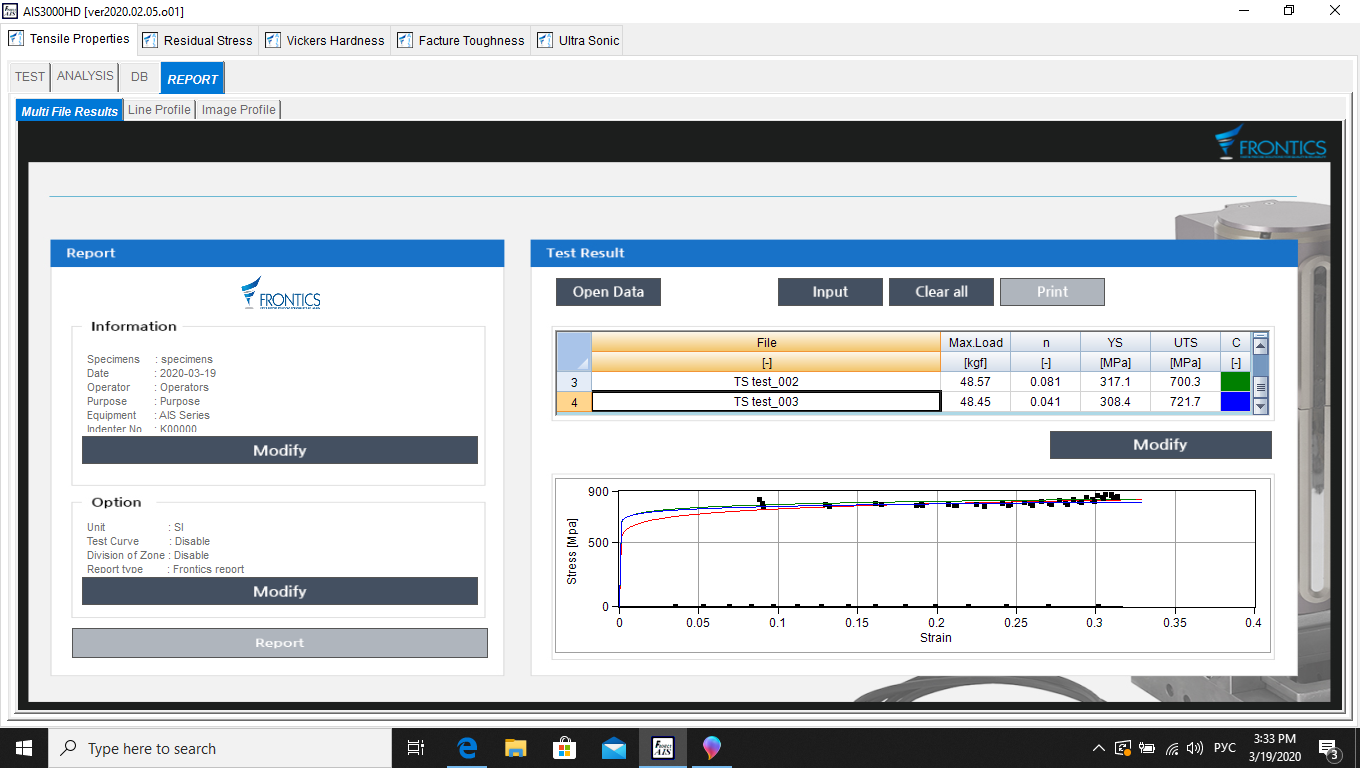The image size is (1360, 768).
Task: Open Microsoft Store from the taskbar
Action: tap(564, 748)
